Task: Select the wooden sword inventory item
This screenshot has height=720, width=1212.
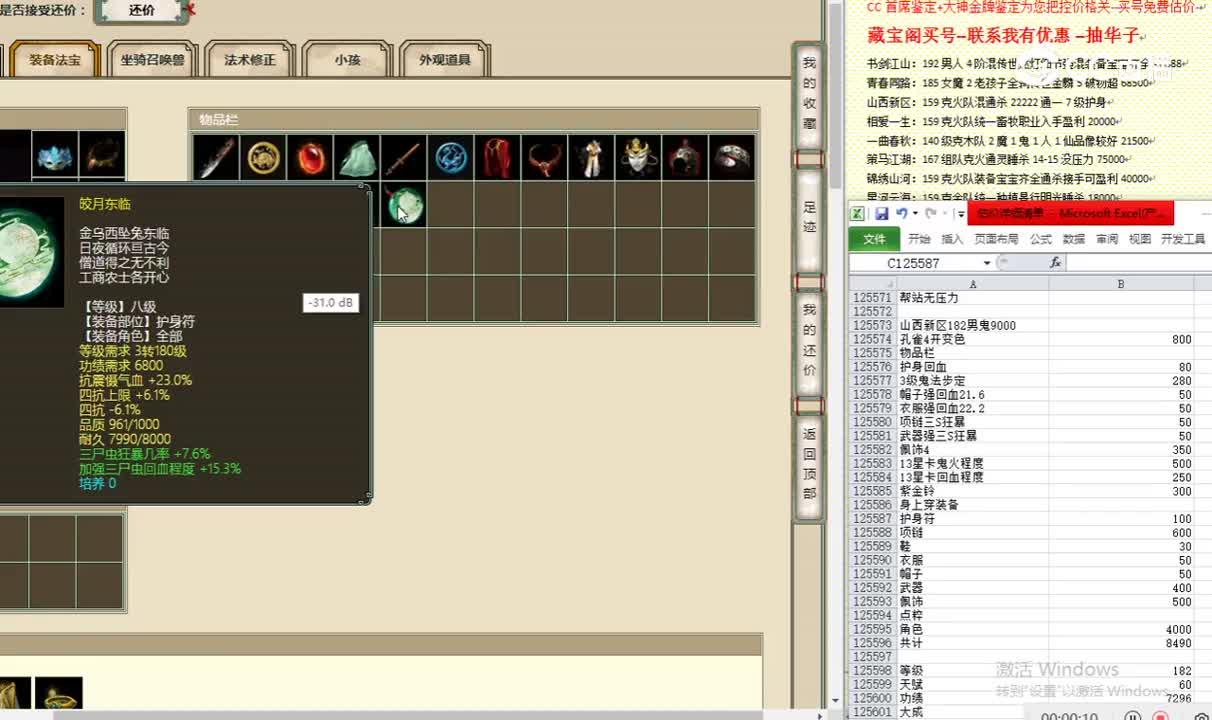Action: pyautogui.click(x=404, y=157)
